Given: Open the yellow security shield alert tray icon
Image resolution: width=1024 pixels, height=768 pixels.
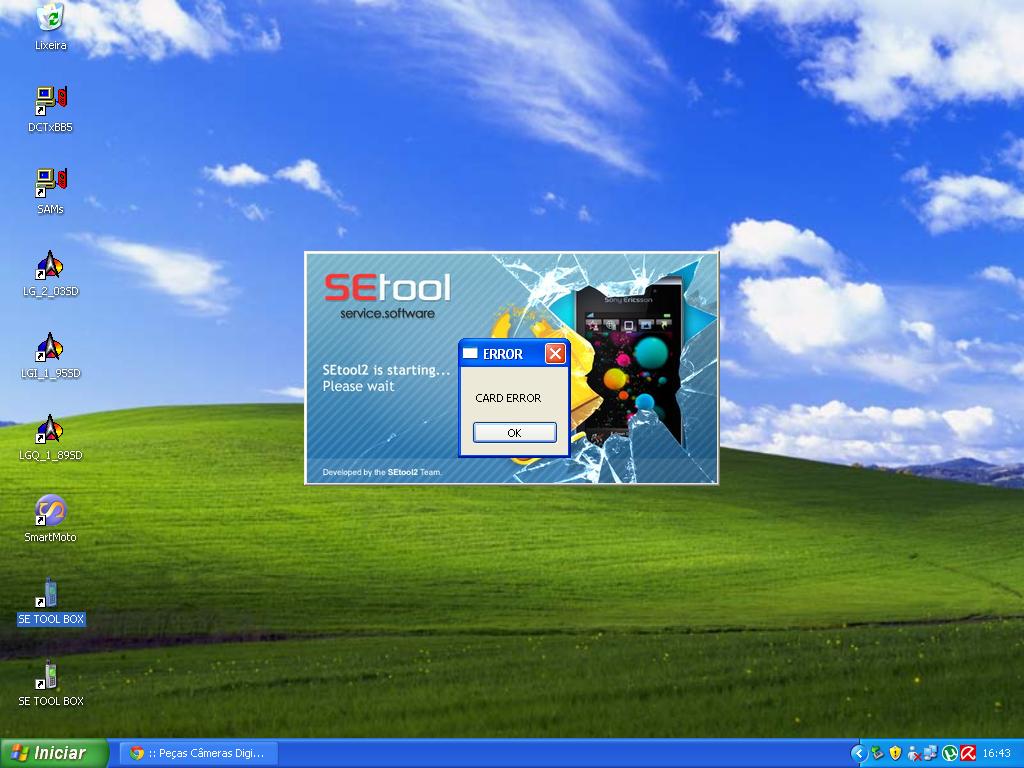Looking at the screenshot, I should 895,754.
